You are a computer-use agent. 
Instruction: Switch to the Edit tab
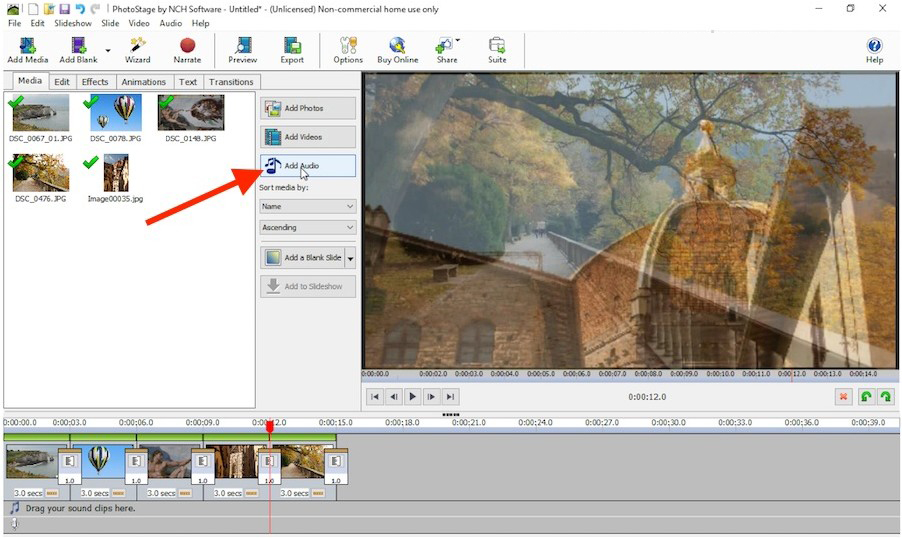click(x=62, y=82)
